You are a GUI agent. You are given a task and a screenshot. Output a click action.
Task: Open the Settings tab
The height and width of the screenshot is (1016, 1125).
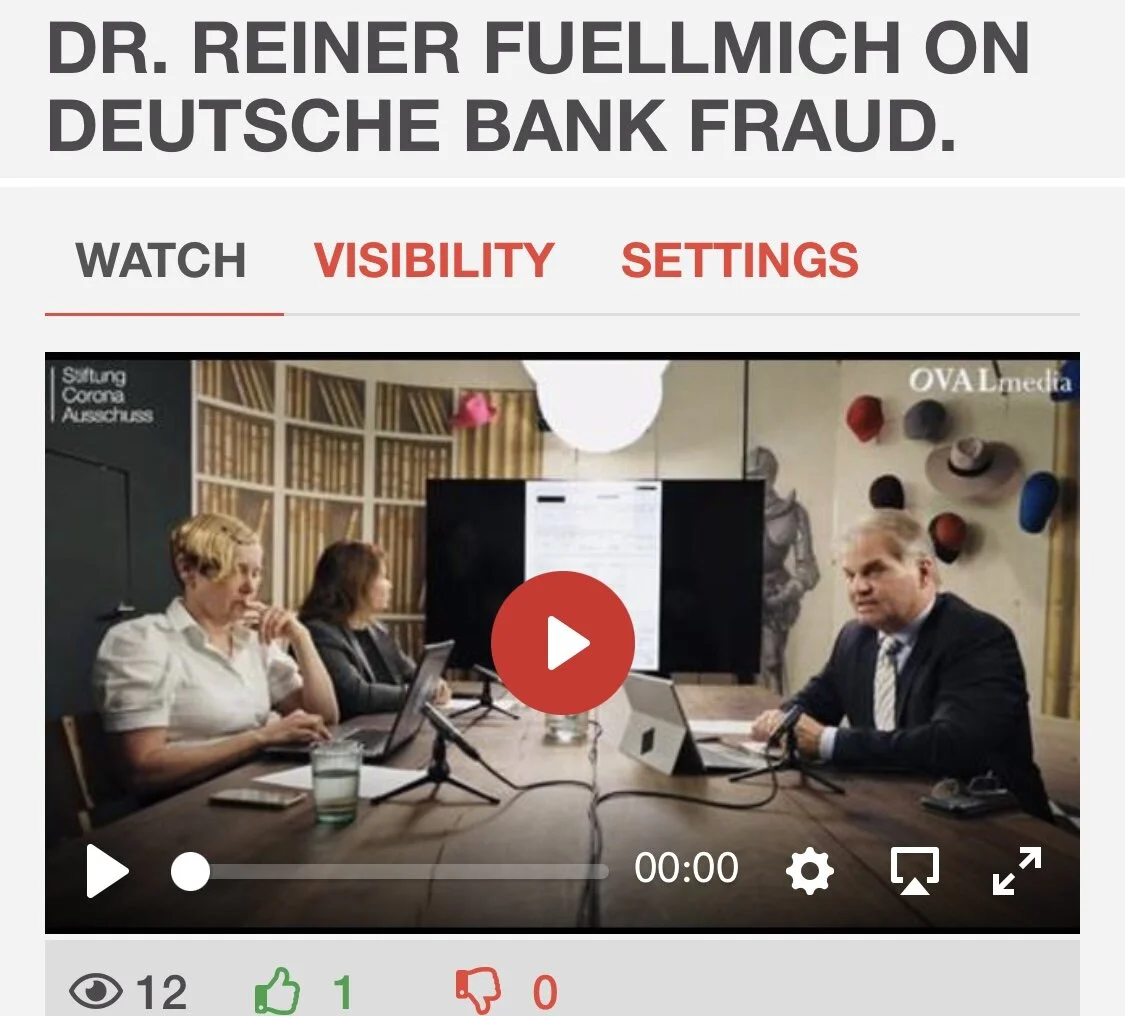coord(740,260)
